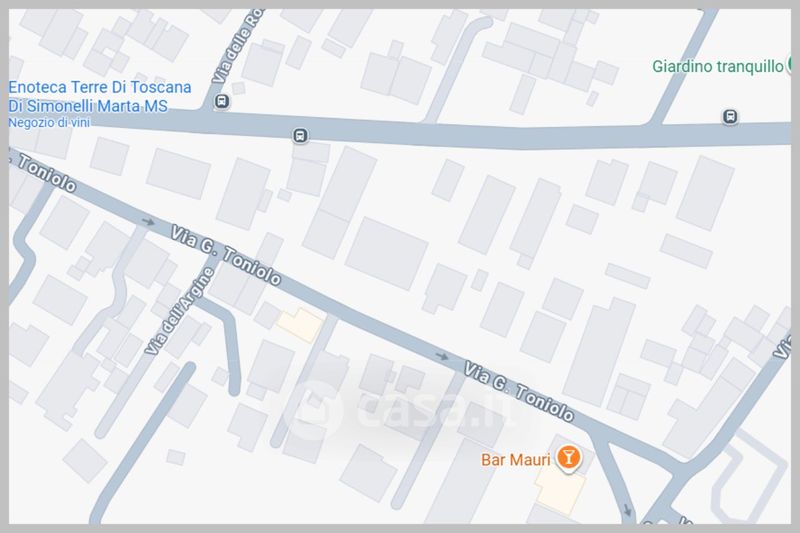The image size is (800, 533).
Task: Click the casa.it watermark logo
Action: [403, 410]
